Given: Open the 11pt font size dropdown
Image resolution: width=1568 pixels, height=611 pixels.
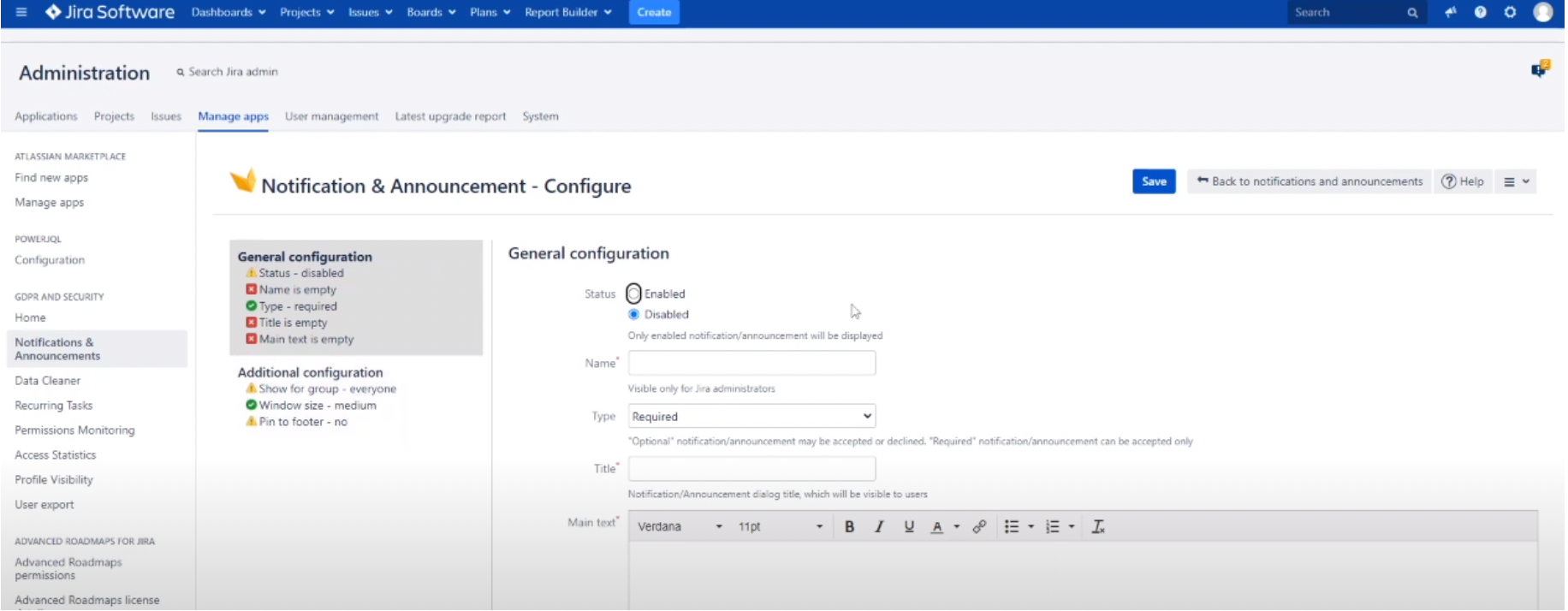Looking at the screenshot, I should [x=780, y=527].
